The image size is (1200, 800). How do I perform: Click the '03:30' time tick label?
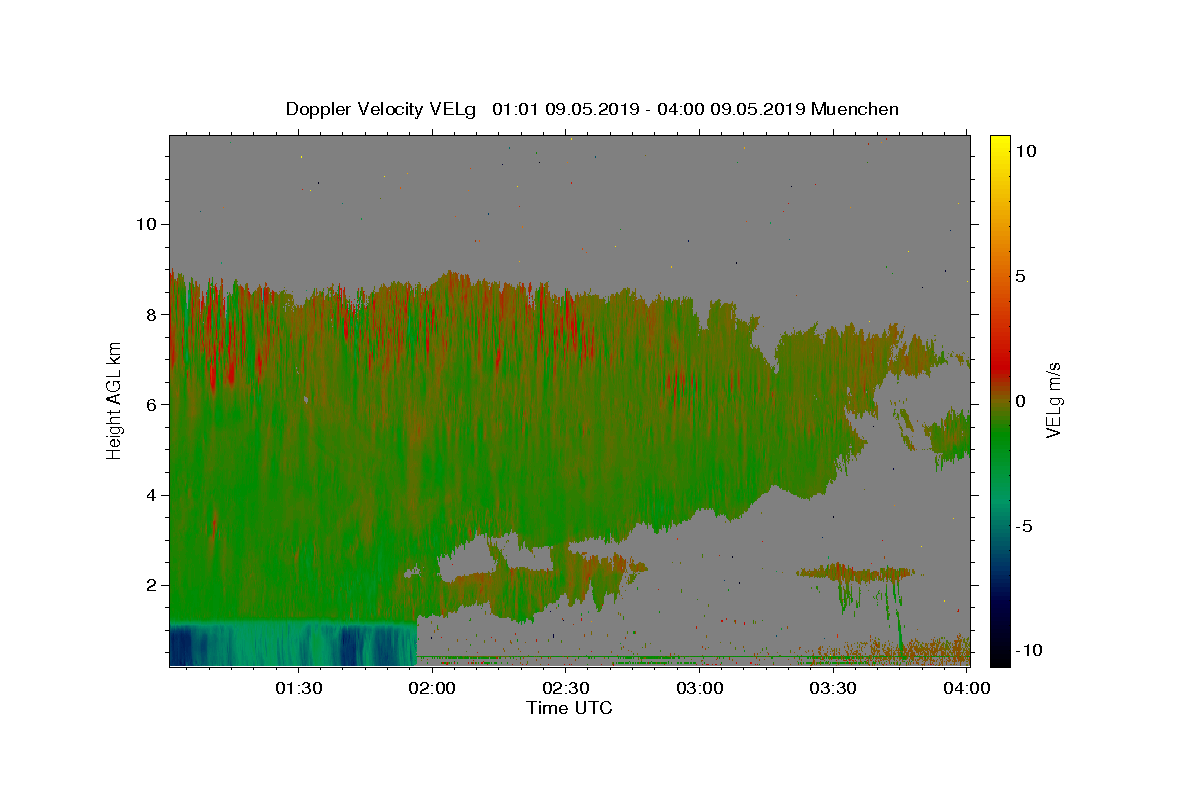coord(832,688)
